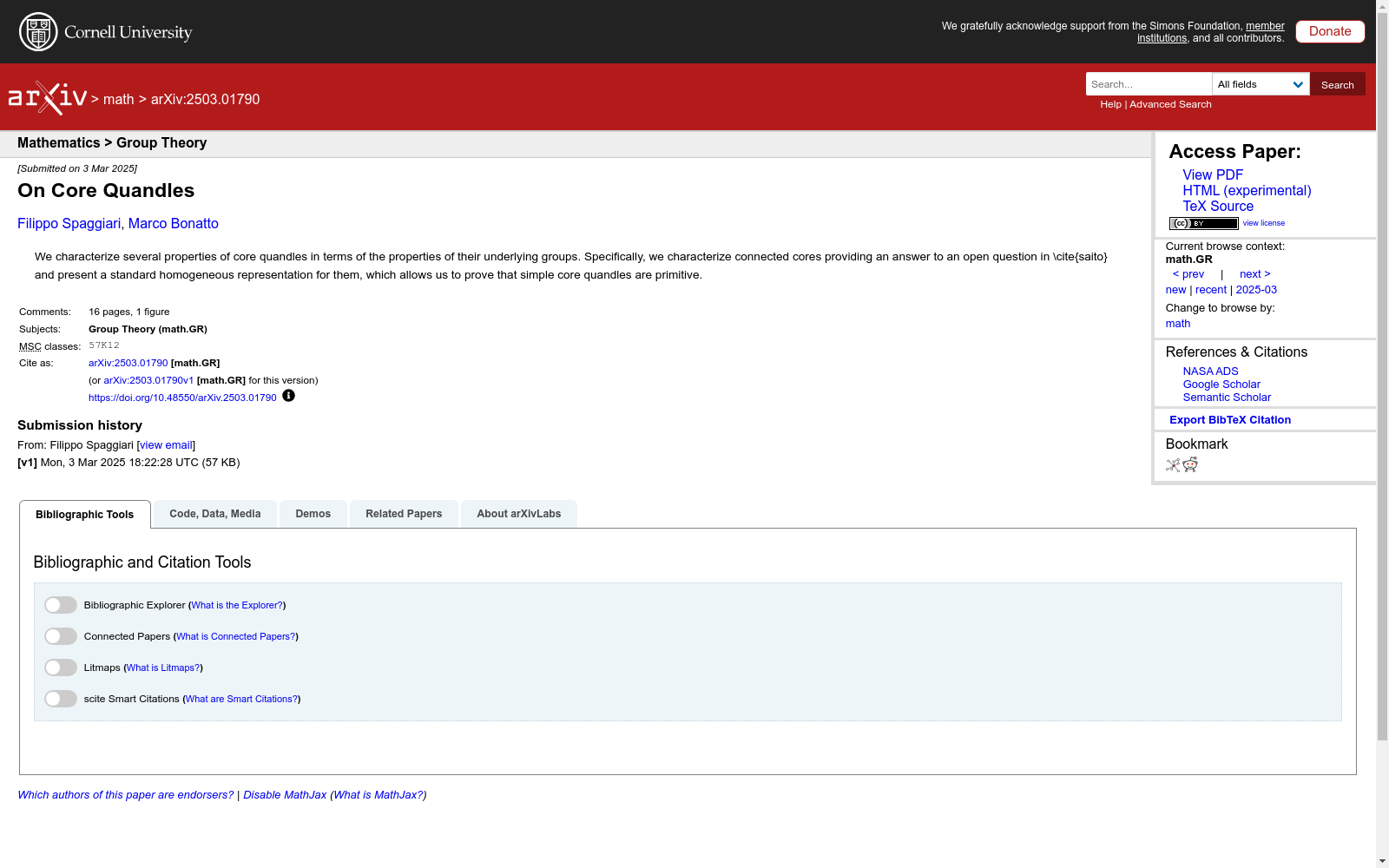Browse by math category link
The width and height of the screenshot is (1389, 868).
(1178, 324)
